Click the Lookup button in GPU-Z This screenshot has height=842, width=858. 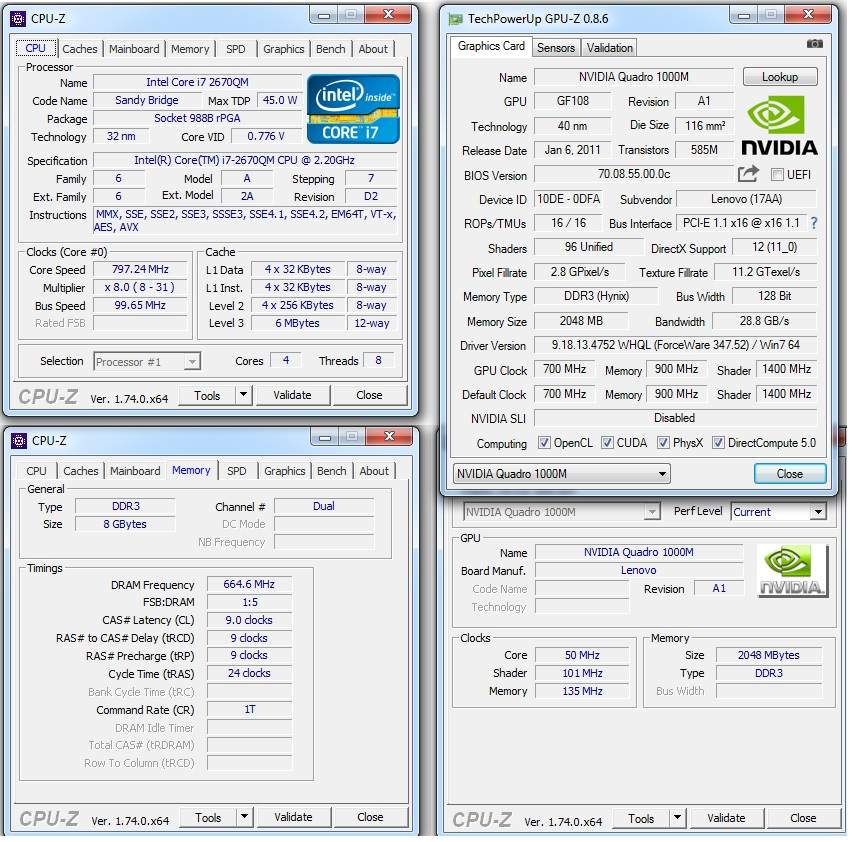[780, 77]
